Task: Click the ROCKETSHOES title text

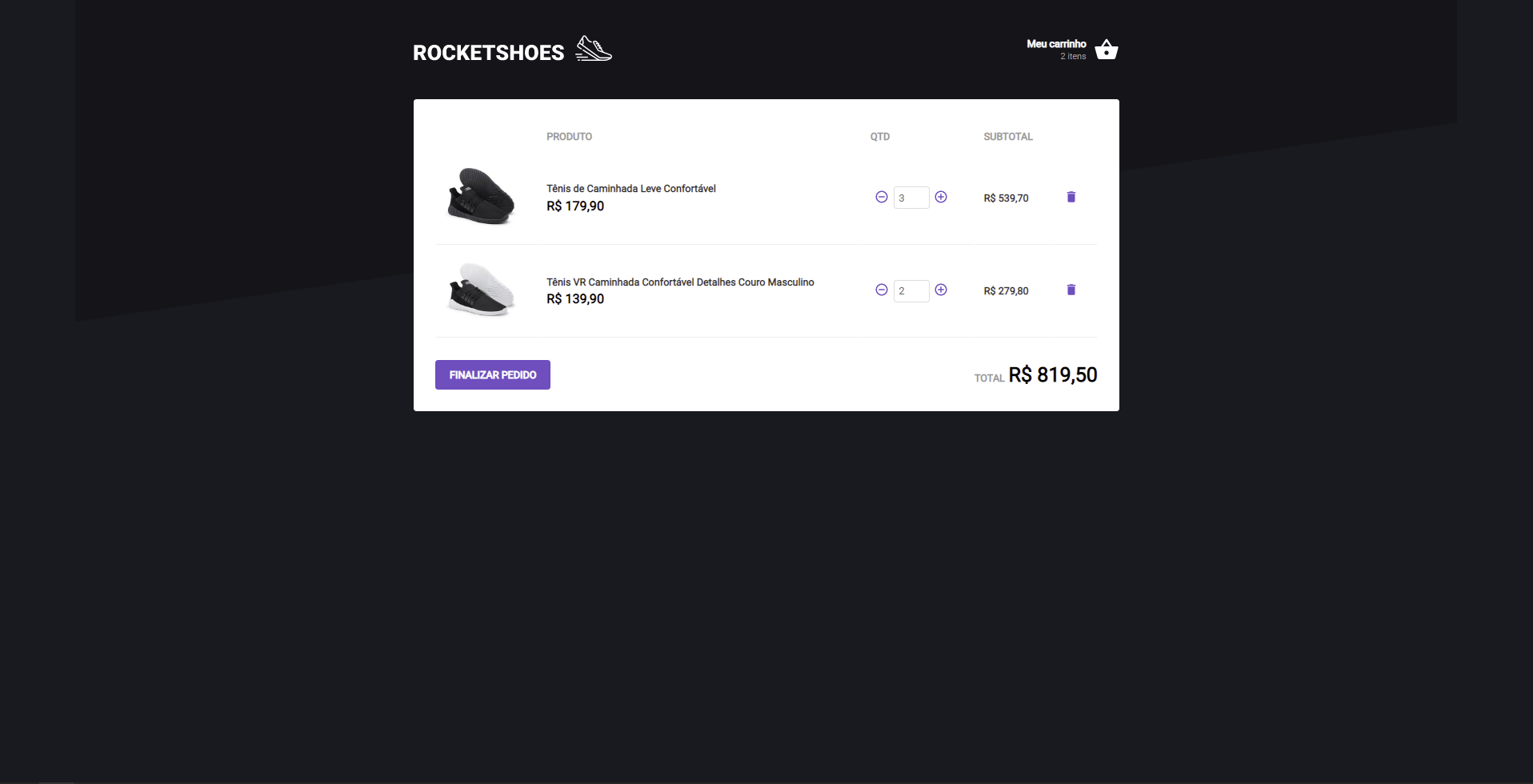Action: 488,52
